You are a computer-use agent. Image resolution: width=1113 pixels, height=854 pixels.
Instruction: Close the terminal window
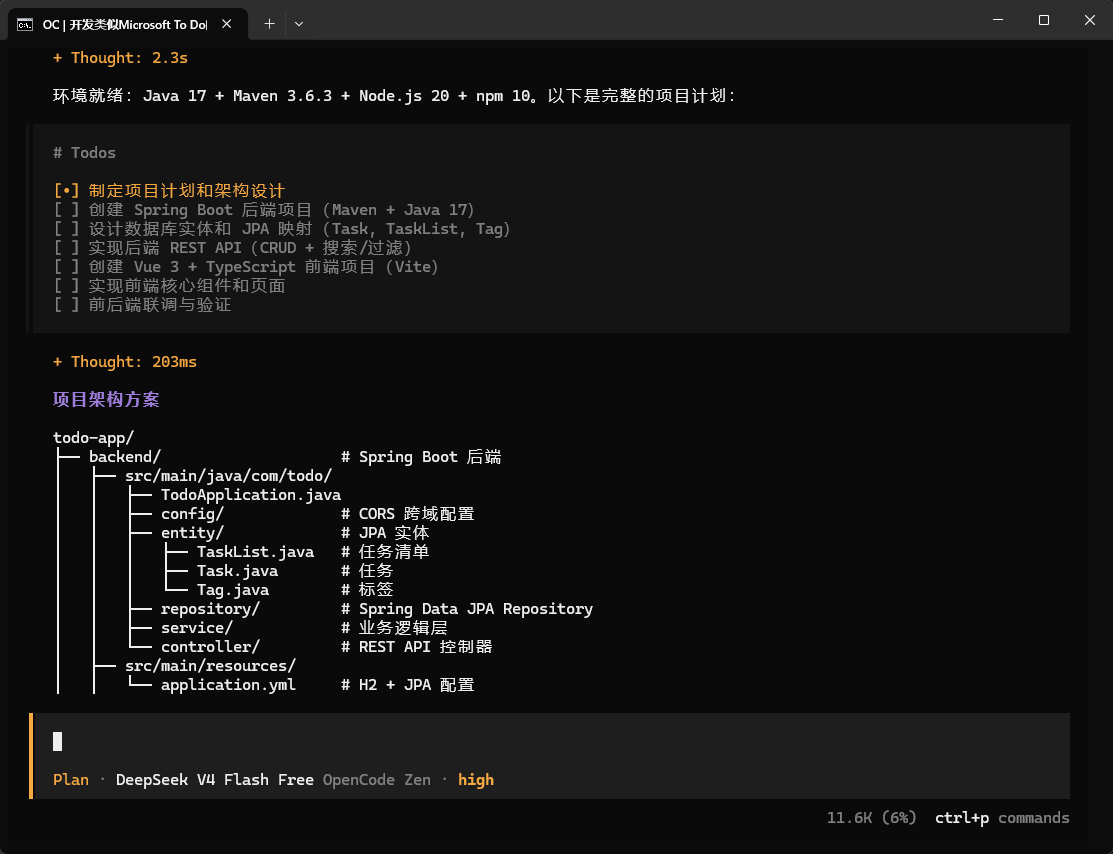pyautogui.click(x=1090, y=21)
